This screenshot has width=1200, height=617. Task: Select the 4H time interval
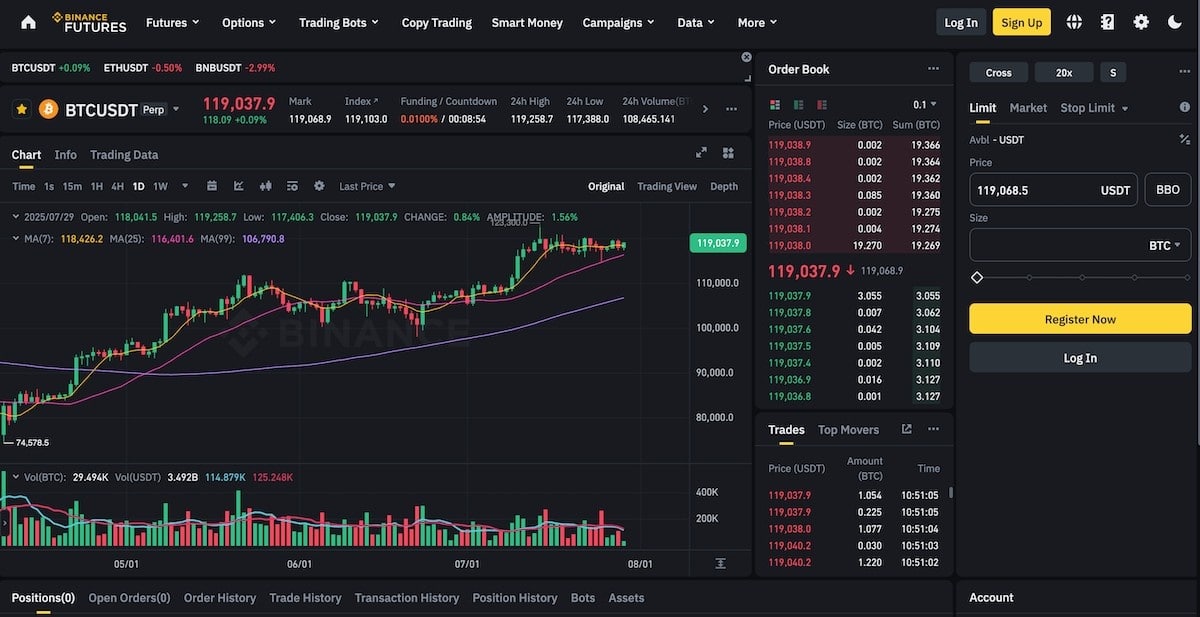coord(118,186)
